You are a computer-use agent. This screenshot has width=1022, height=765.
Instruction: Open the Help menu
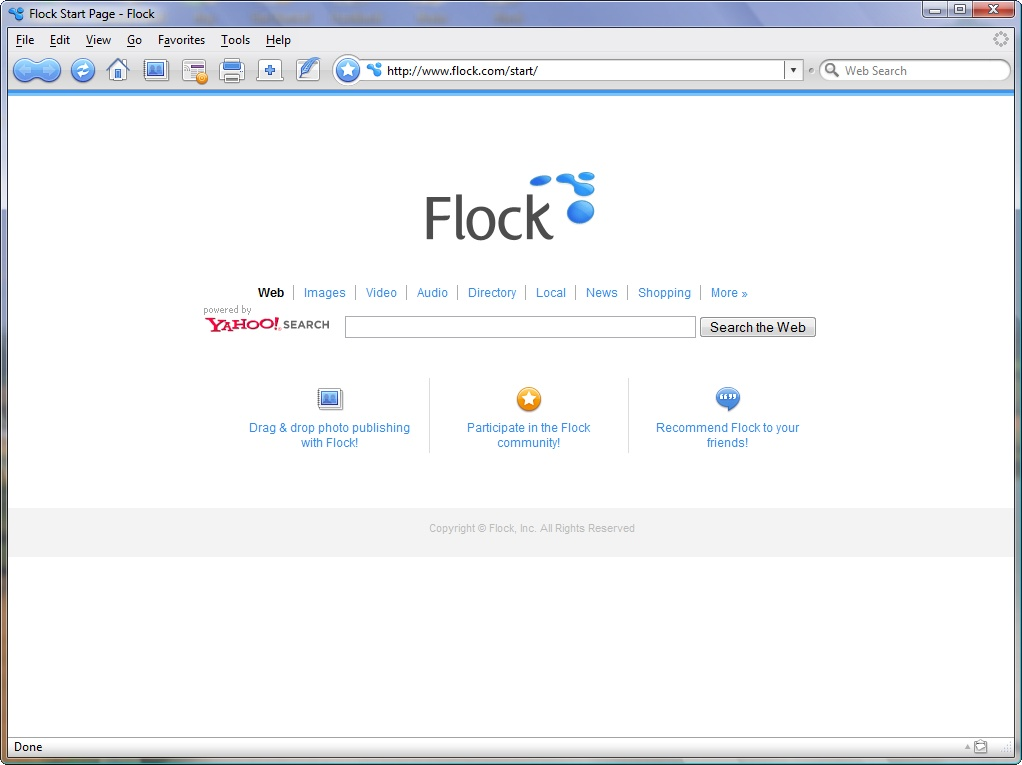tap(278, 40)
